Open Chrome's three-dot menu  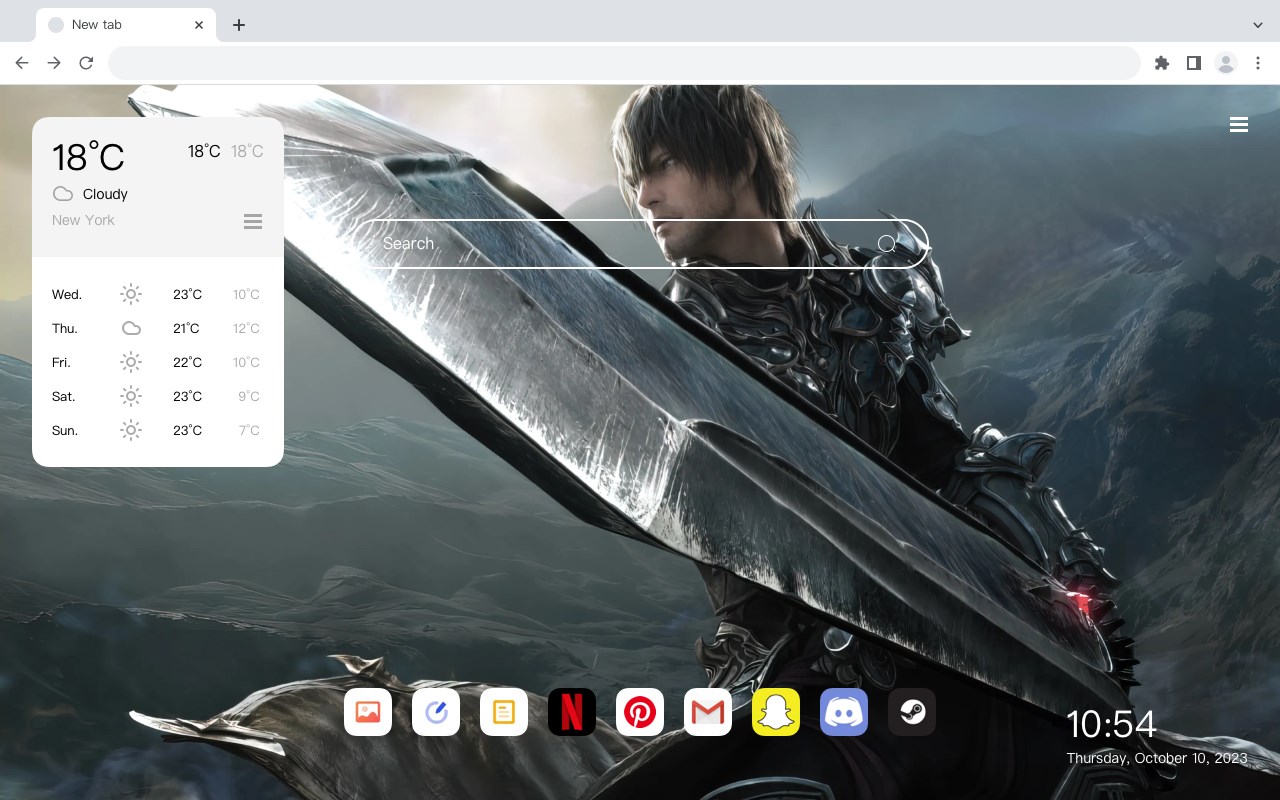(x=1258, y=63)
